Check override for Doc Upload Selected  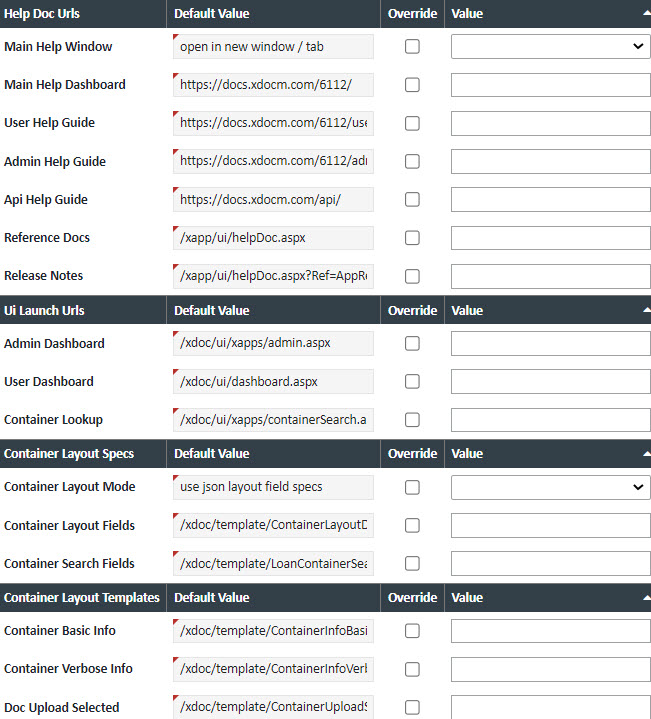click(412, 708)
